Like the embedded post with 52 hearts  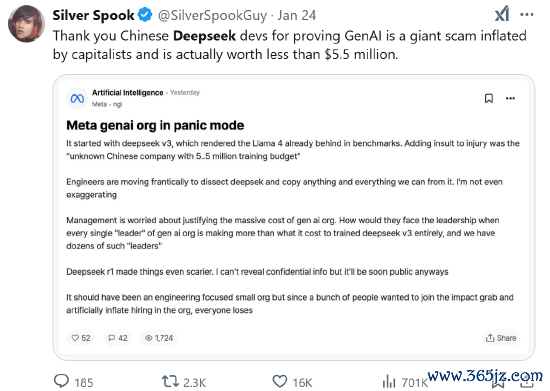point(81,338)
